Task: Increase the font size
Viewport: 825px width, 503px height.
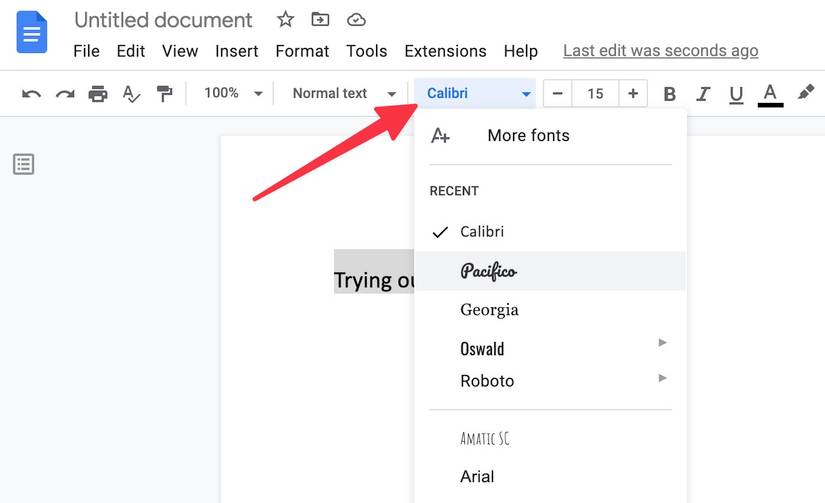Action: pyautogui.click(x=633, y=94)
